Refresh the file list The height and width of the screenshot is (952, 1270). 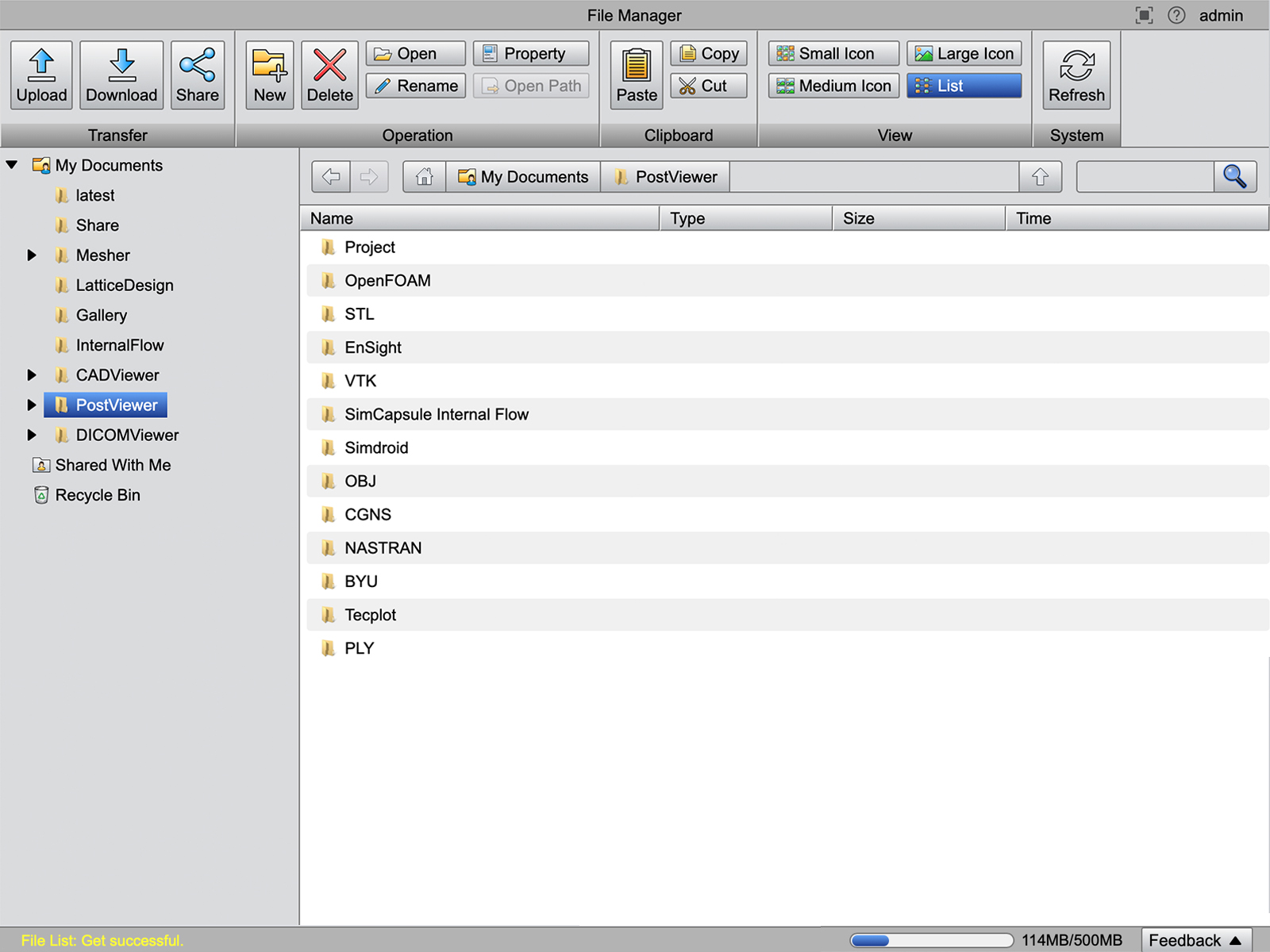pyautogui.click(x=1076, y=75)
